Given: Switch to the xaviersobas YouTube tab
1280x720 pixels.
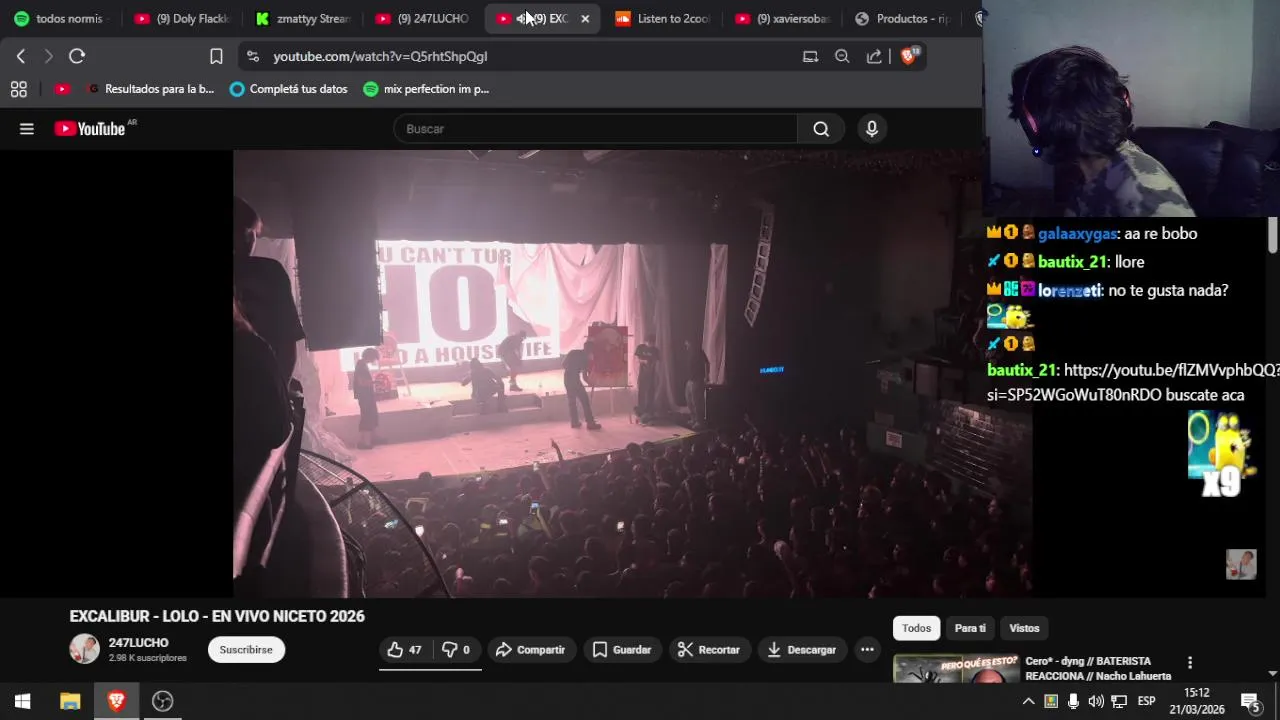Looking at the screenshot, I should tap(783, 18).
